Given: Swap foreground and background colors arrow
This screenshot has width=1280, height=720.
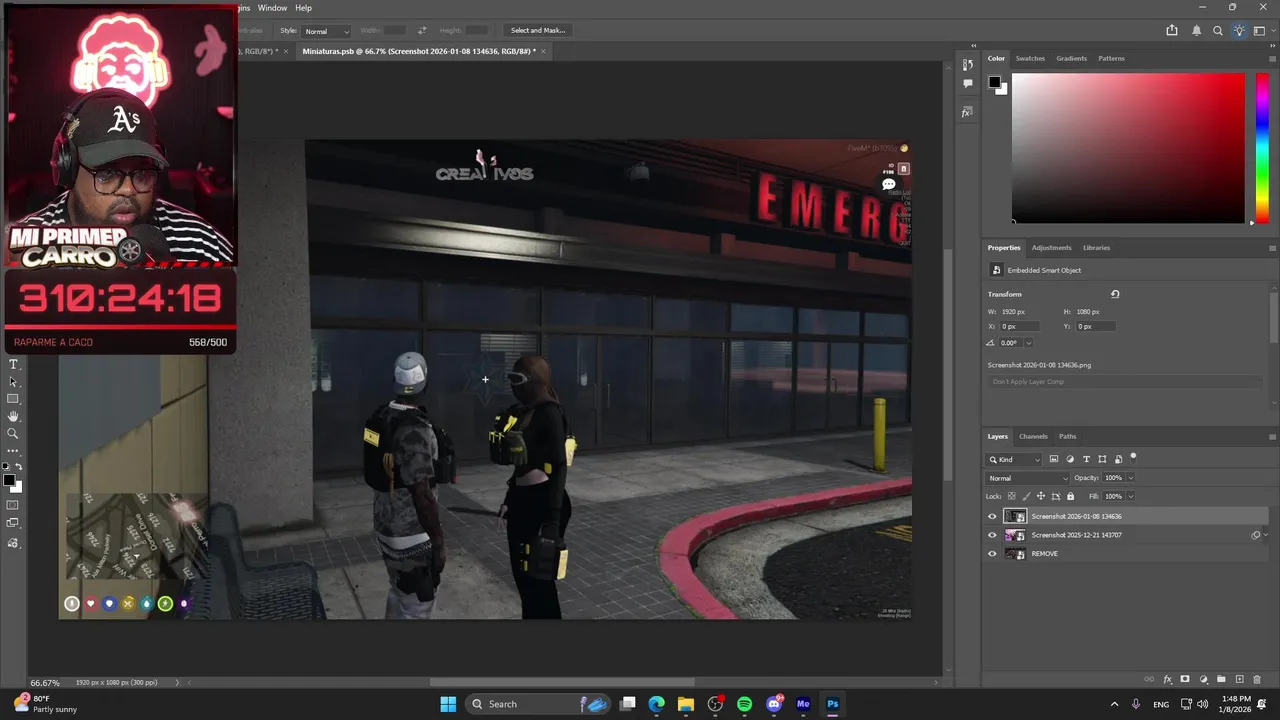Looking at the screenshot, I should pyautogui.click(x=19, y=467).
